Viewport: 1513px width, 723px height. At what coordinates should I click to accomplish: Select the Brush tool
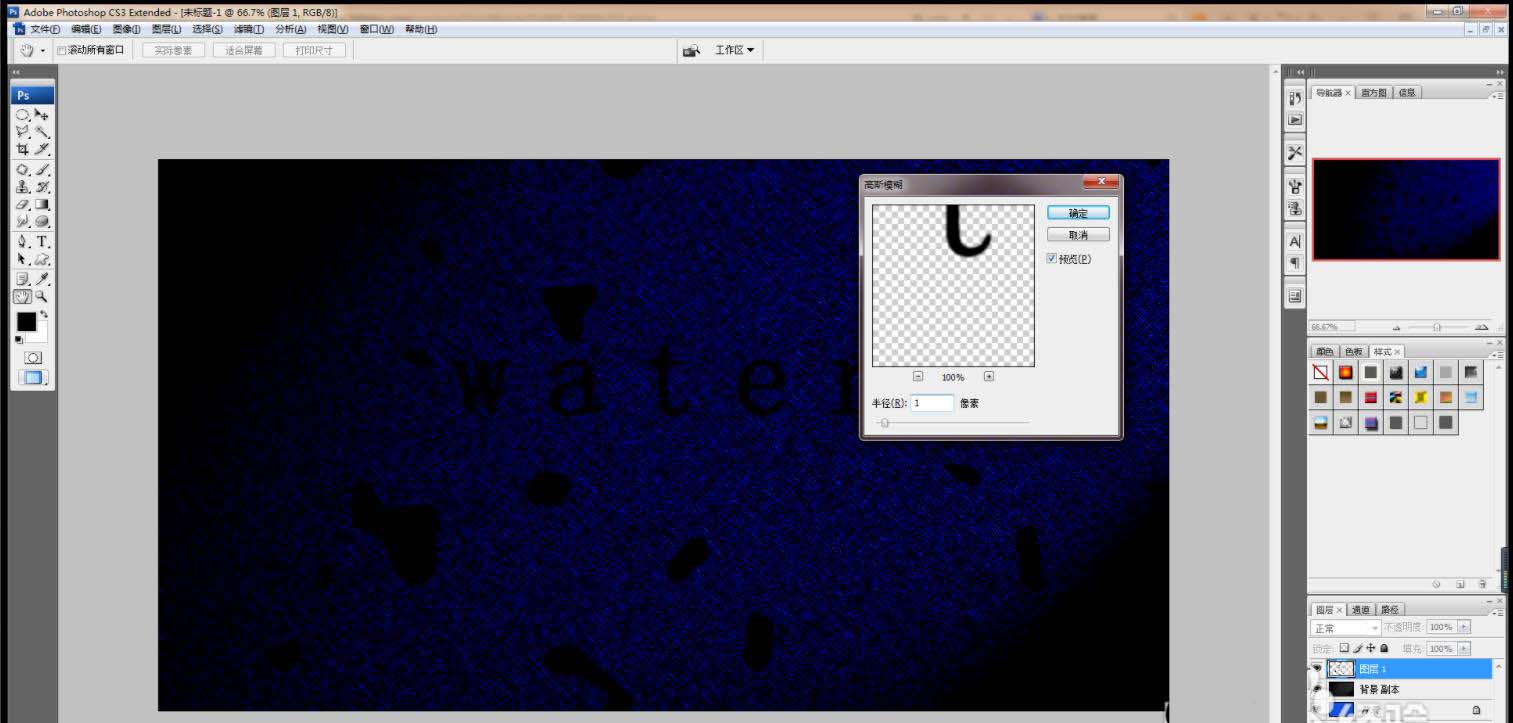click(x=42, y=170)
